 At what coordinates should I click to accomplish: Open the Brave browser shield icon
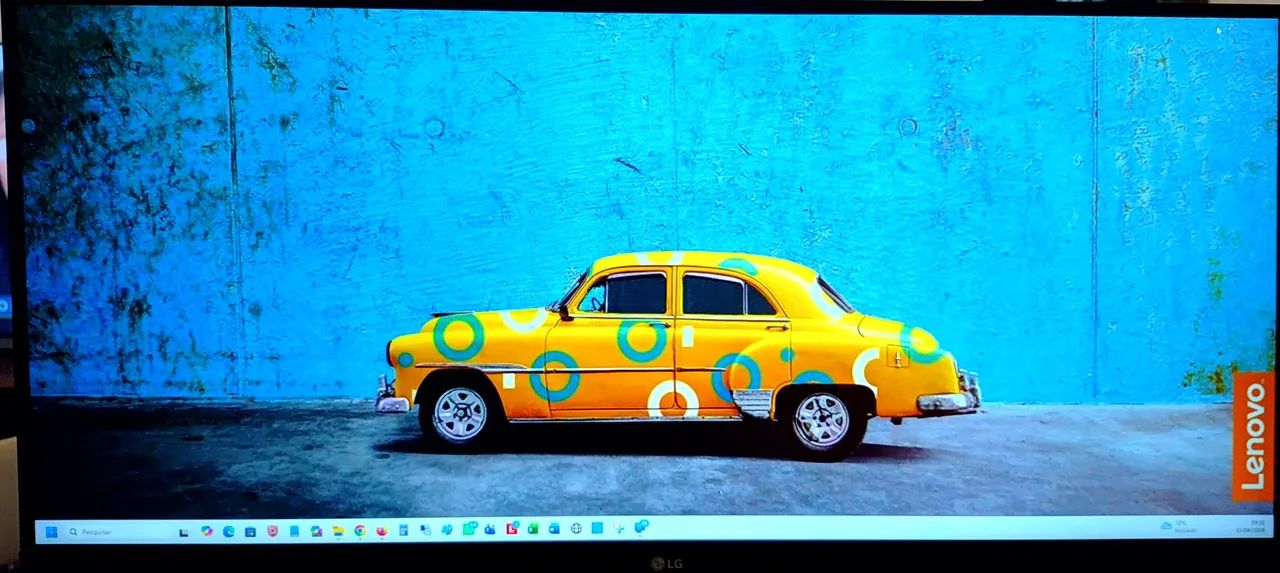click(x=272, y=531)
